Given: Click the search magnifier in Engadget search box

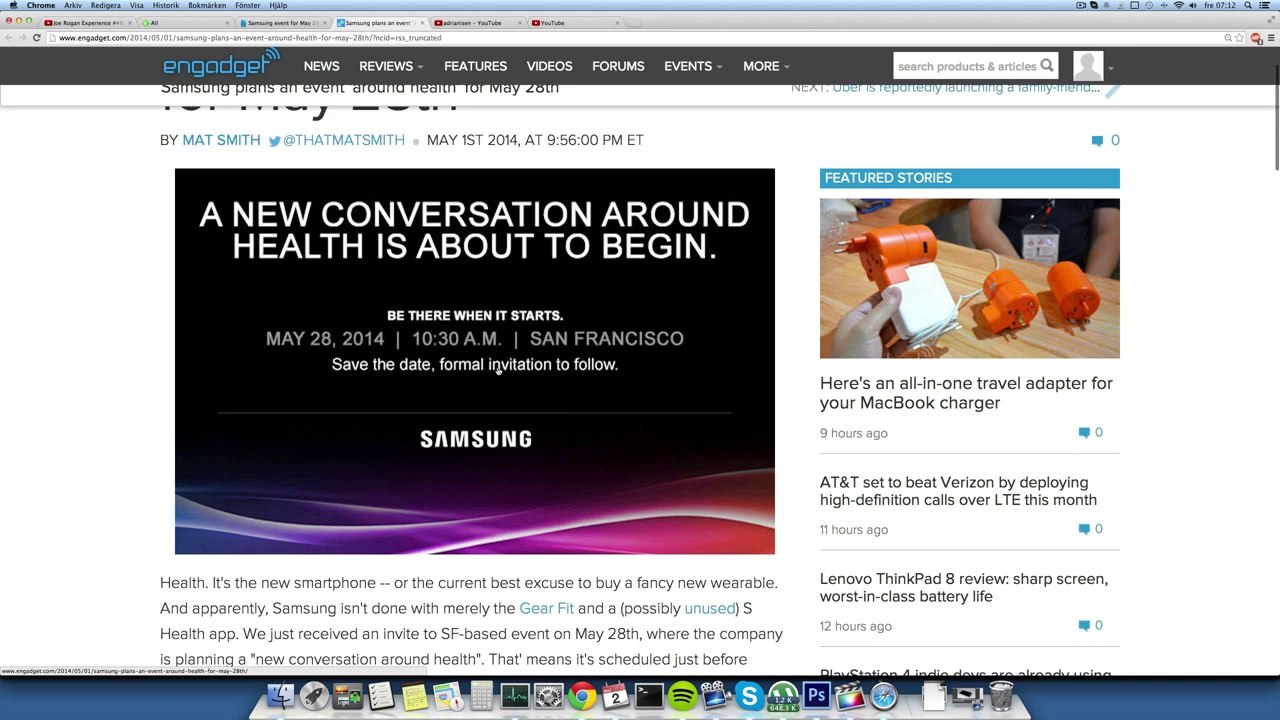Looking at the screenshot, I should 1047,66.
